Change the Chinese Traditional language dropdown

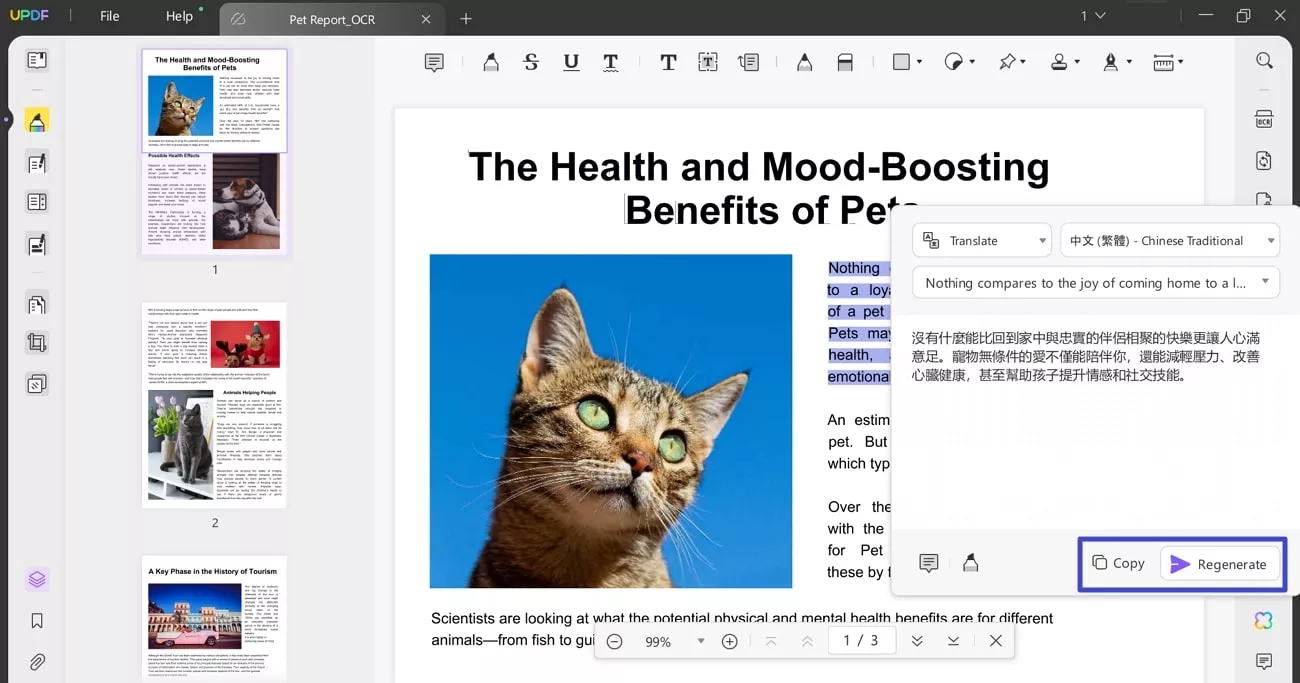[x=1170, y=241]
